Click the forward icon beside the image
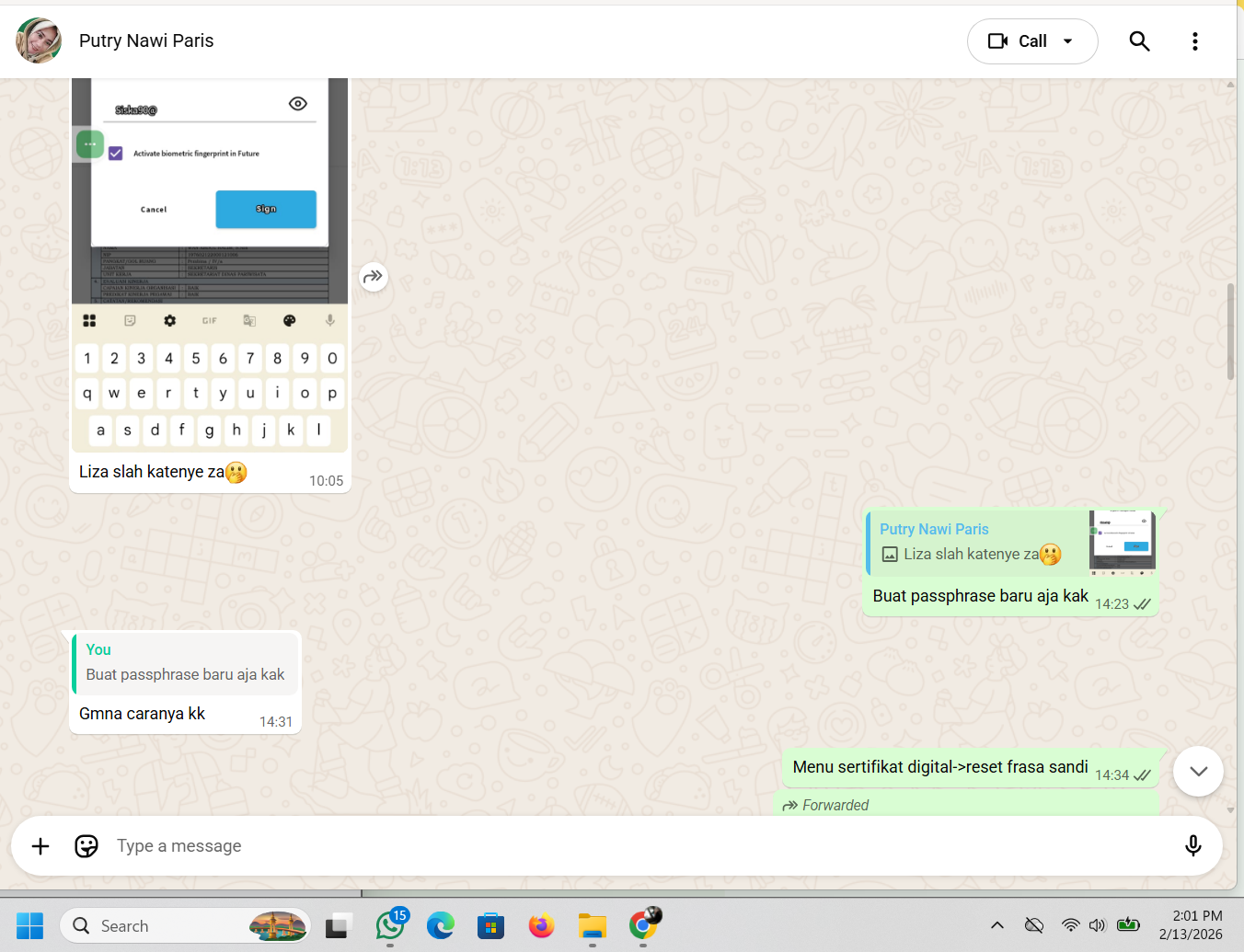This screenshot has height=952, width=1244. (373, 276)
